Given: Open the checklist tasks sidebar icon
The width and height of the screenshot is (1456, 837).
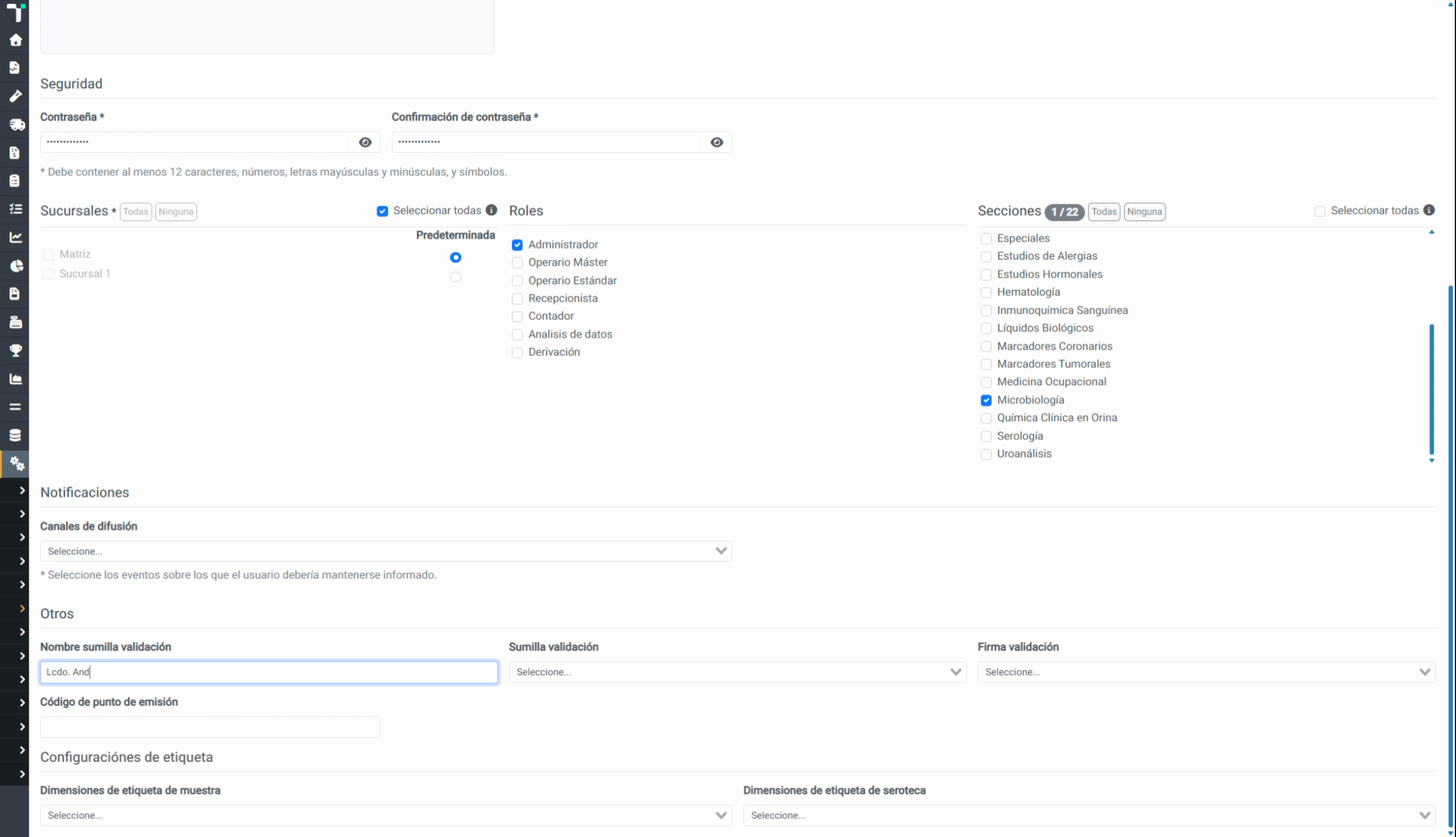Looking at the screenshot, I should click(15, 209).
